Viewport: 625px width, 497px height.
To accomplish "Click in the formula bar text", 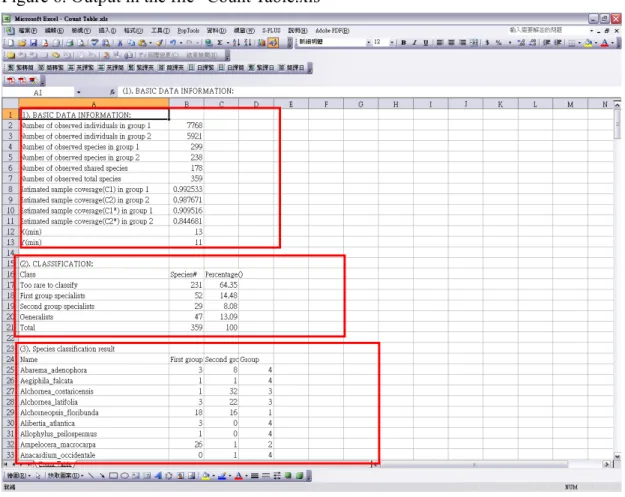I will pyautogui.click(x=178, y=91).
